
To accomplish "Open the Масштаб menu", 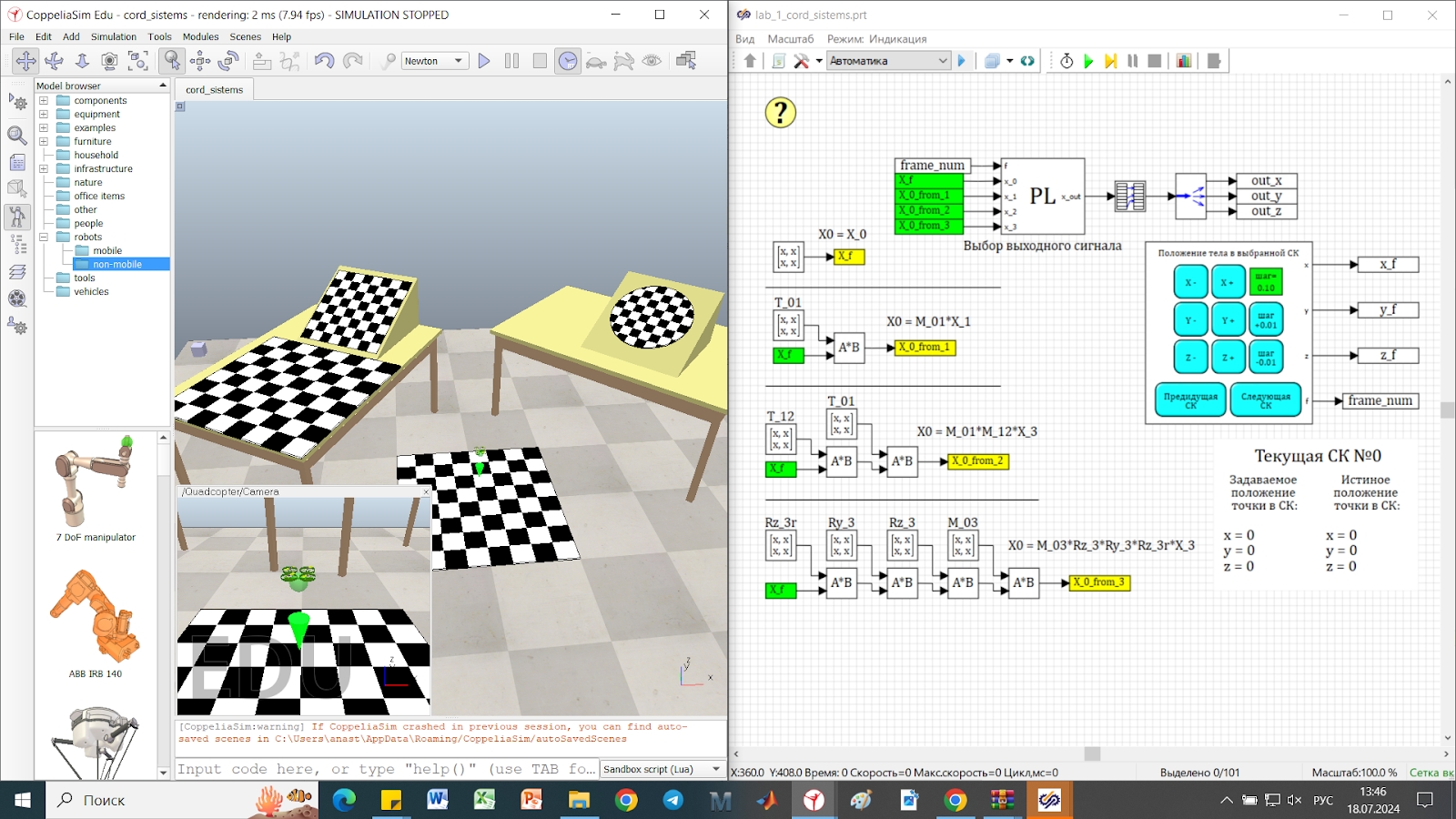I will click(x=790, y=39).
